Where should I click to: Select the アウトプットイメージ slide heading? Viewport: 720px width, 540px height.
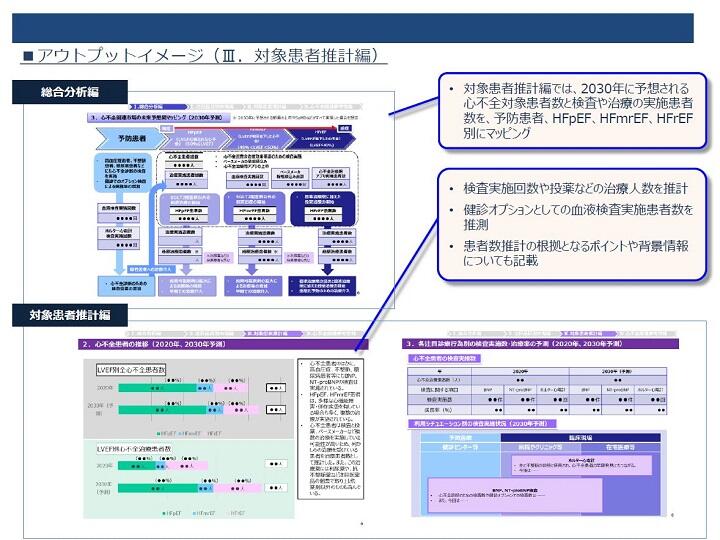(203, 56)
